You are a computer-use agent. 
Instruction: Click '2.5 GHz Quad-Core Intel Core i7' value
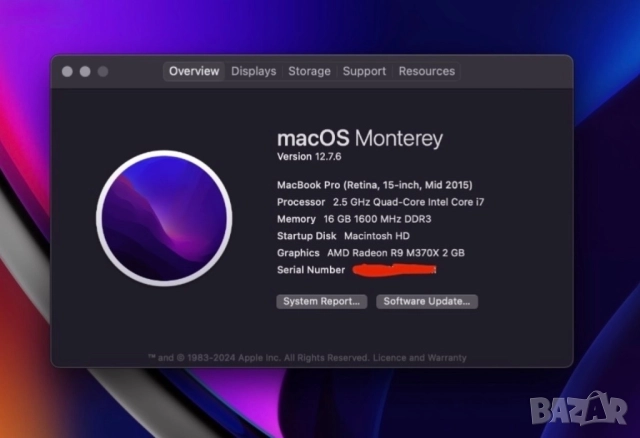pyautogui.click(x=409, y=202)
